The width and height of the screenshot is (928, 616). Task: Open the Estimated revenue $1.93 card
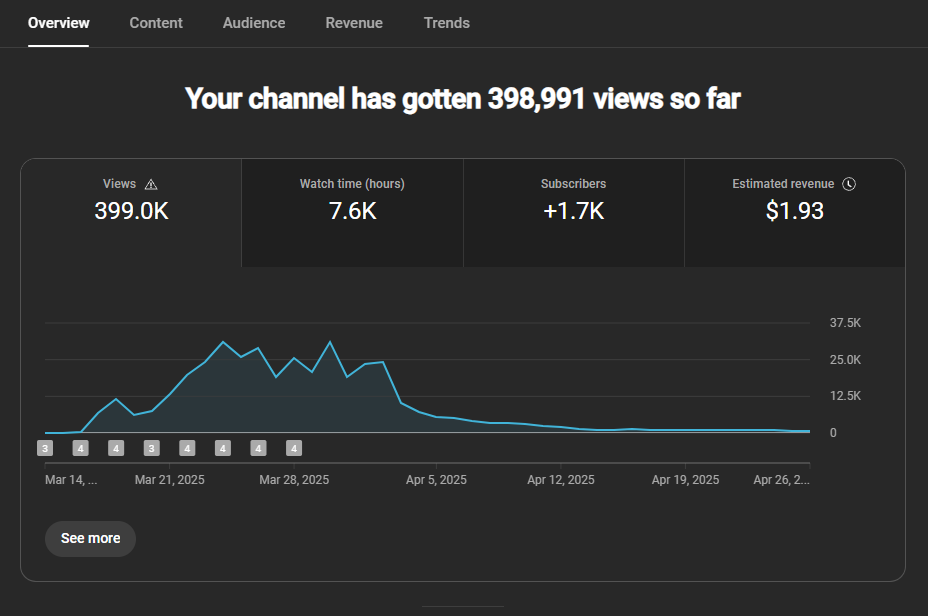795,213
